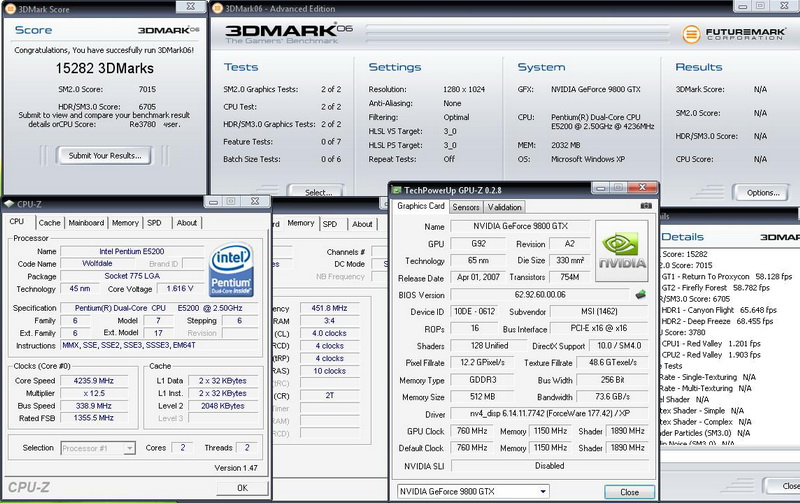Click the Bus Speed value 338.9 MHz
The image size is (800, 503).
click(94, 406)
